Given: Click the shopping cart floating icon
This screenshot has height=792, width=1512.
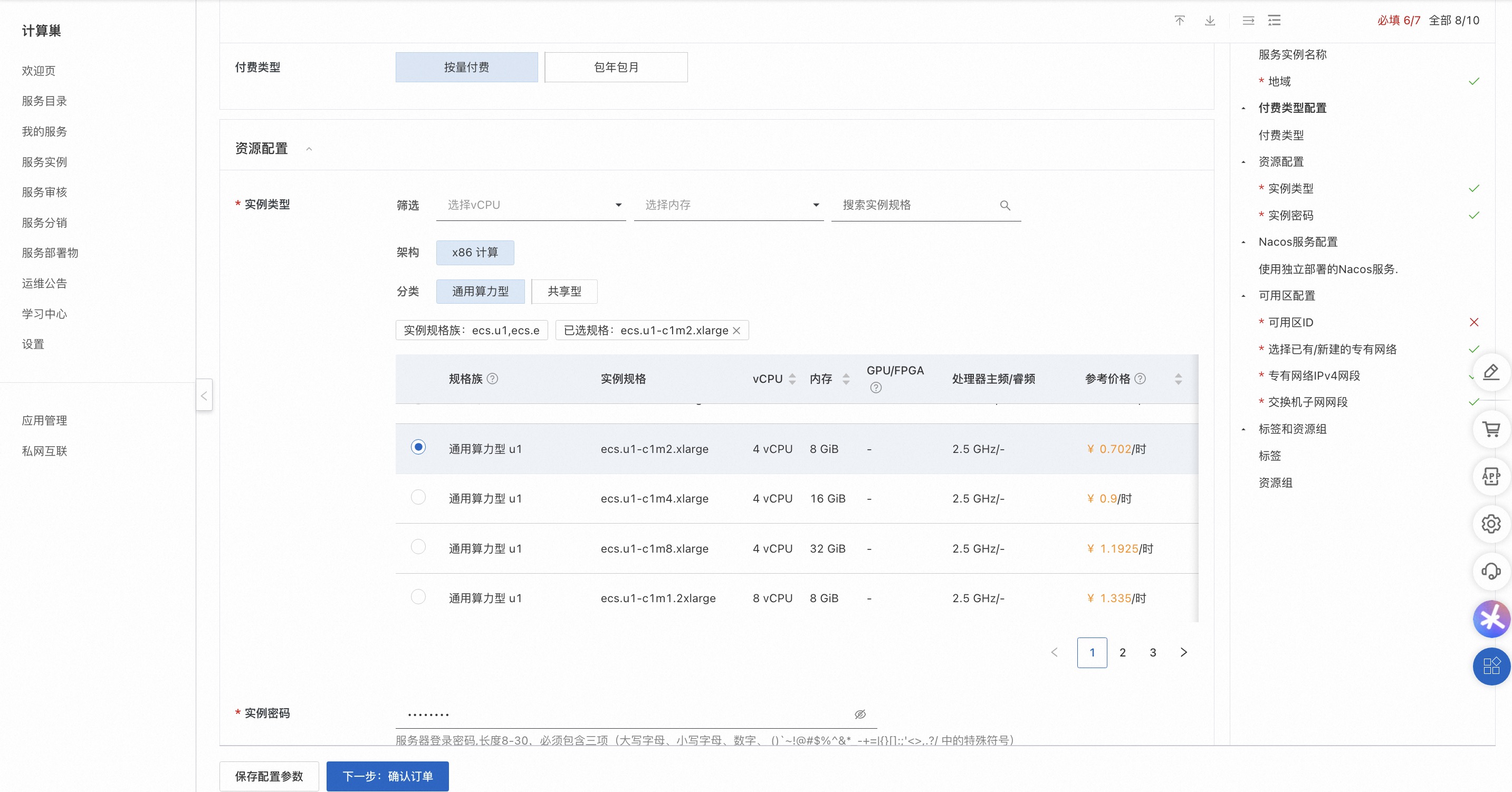Looking at the screenshot, I should click(x=1491, y=429).
